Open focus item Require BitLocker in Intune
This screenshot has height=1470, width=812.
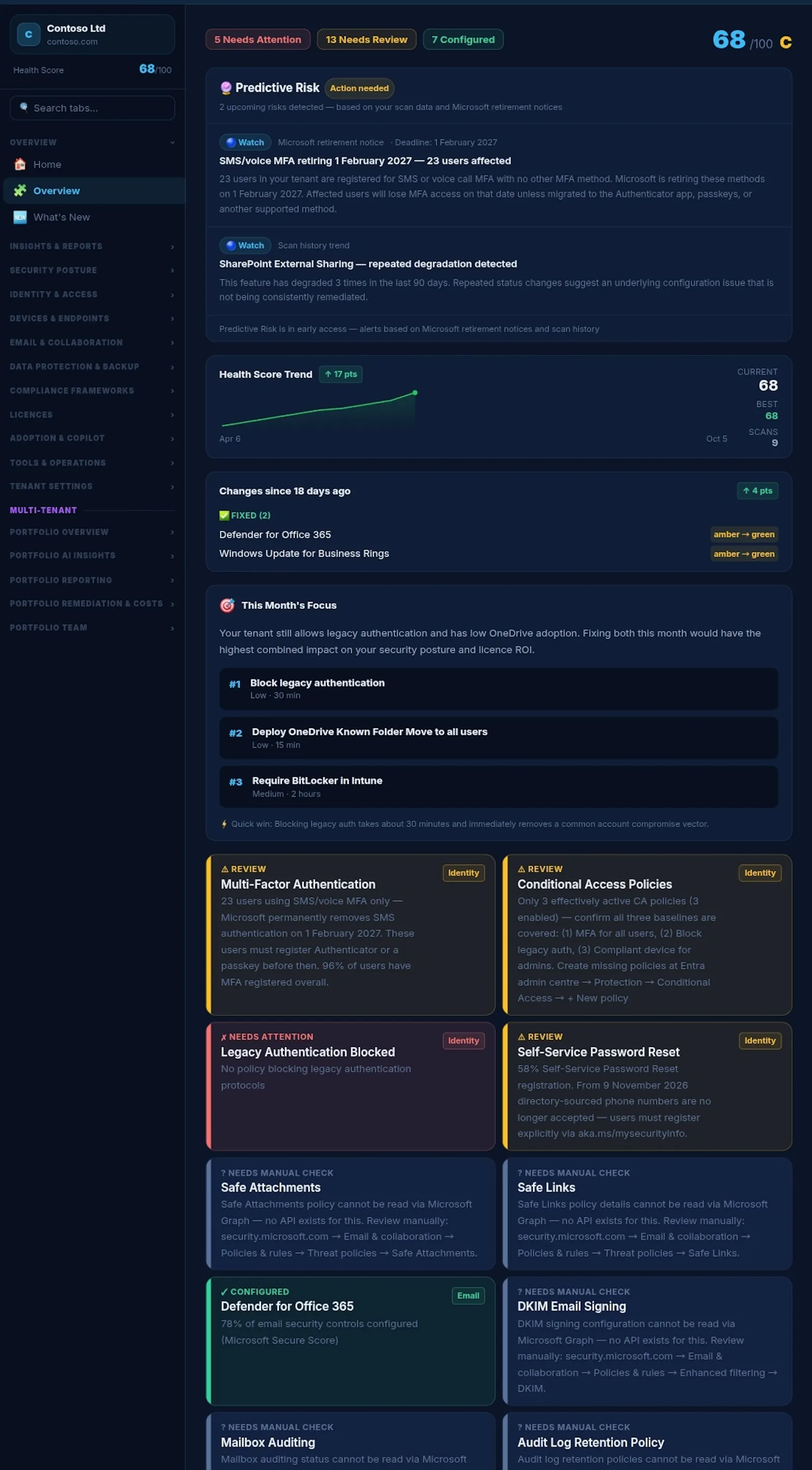tap(498, 787)
